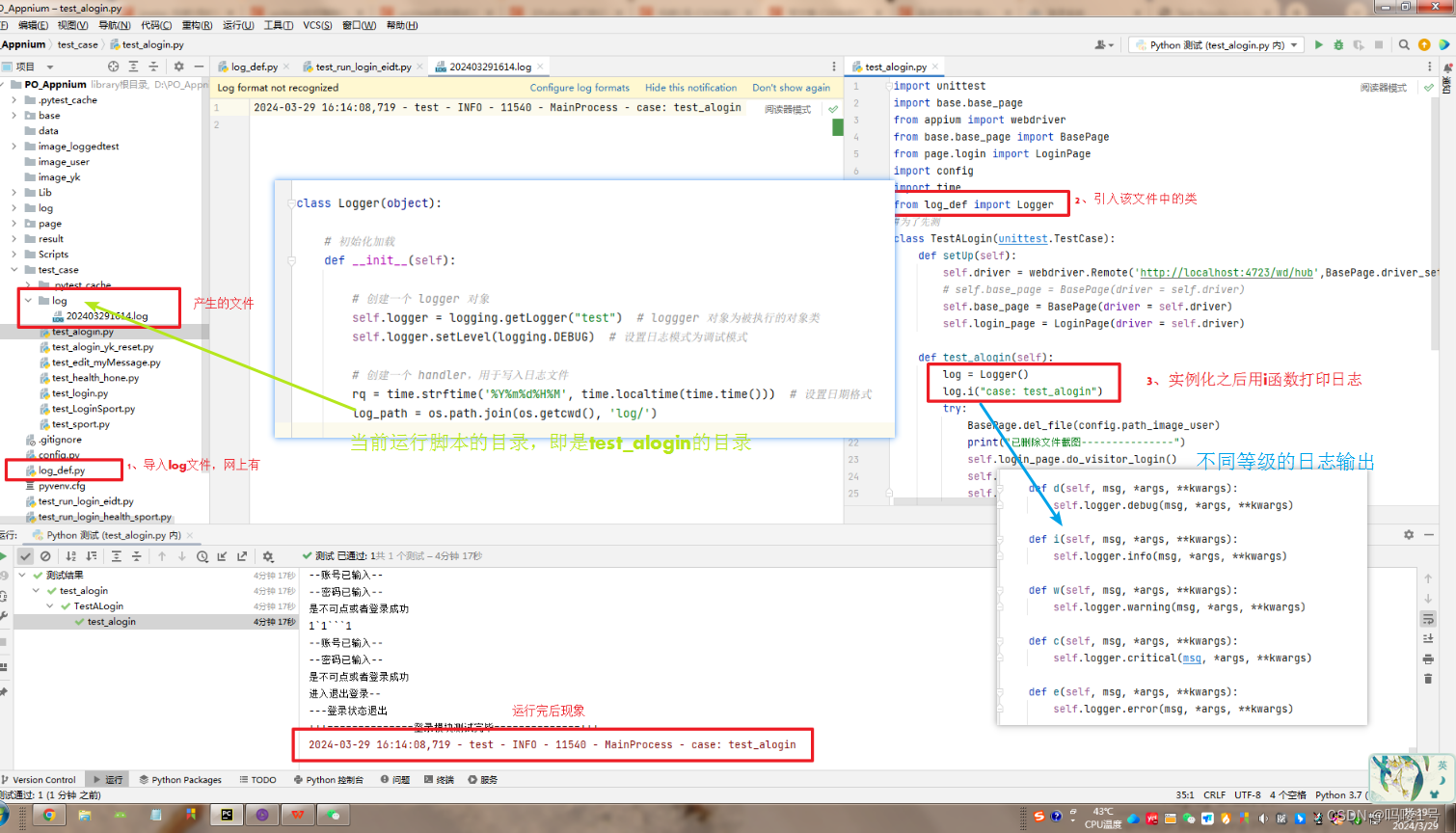This screenshot has width=1456, height=833.
Task: Export test results icon
Action: coord(242,556)
